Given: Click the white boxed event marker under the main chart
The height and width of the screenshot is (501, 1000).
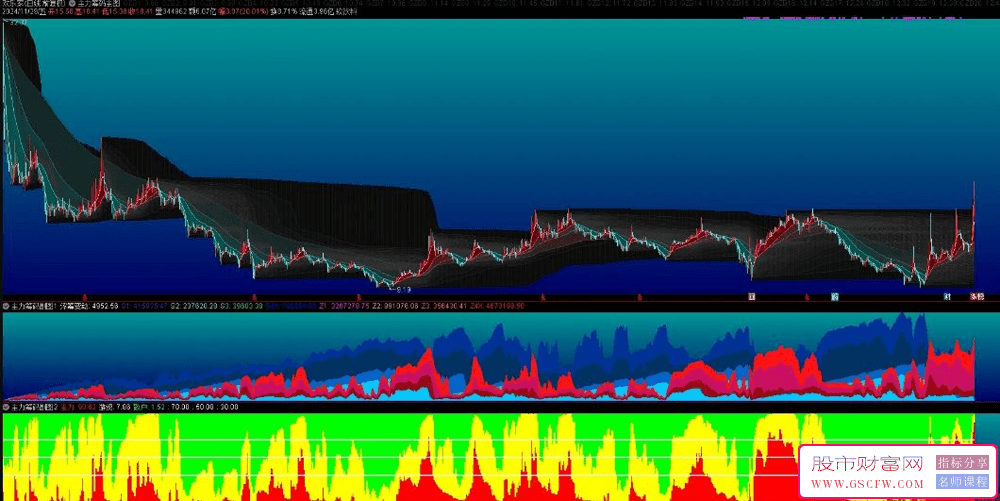Looking at the screenshot, I should [x=750, y=297].
